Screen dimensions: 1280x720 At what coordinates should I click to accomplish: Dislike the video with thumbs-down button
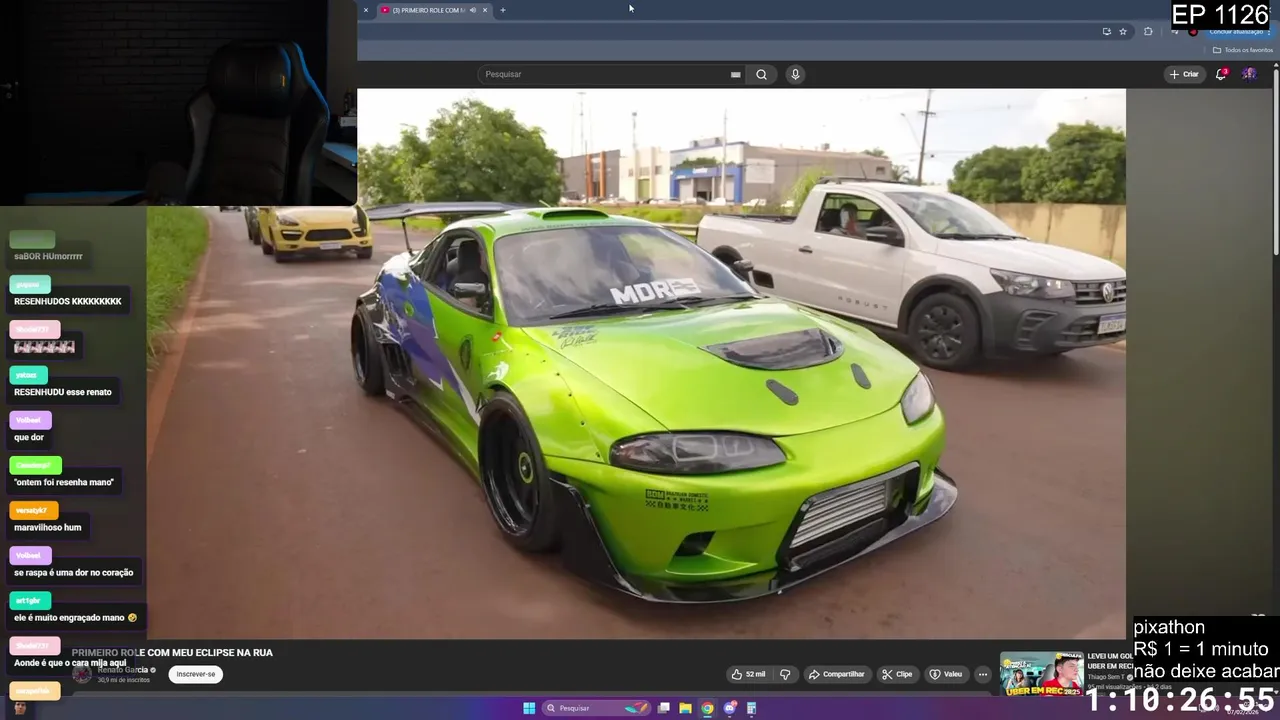[785, 674]
